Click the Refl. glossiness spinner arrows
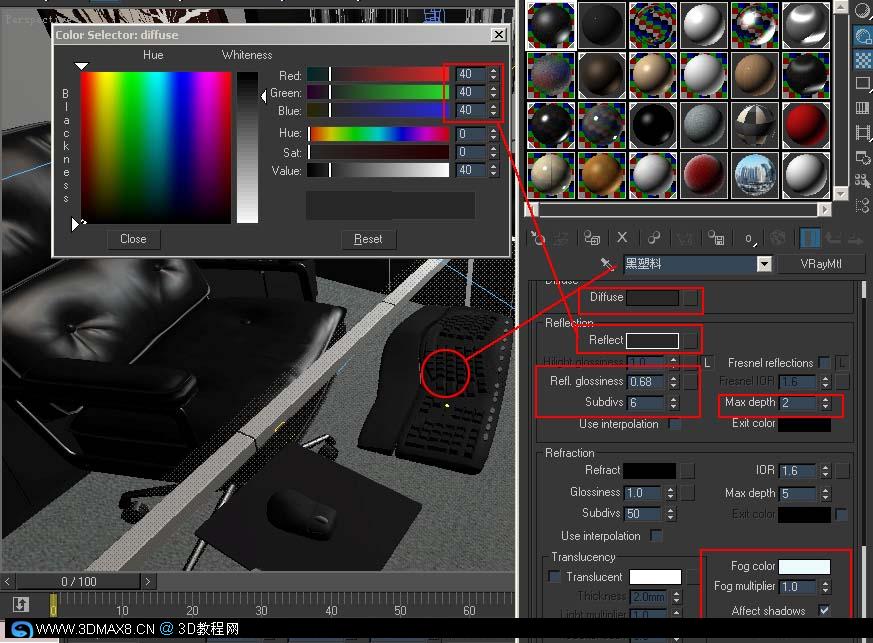The image size is (873, 643). [x=674, y=381]
